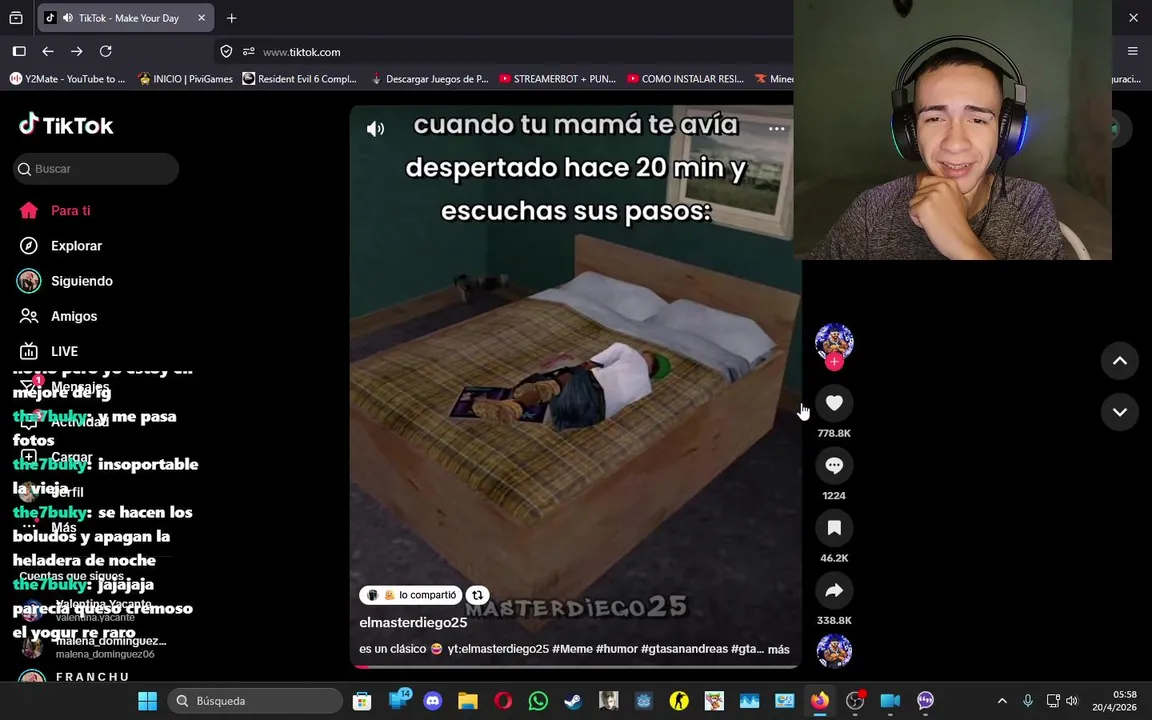The image size is (1152, 720).
Task: Go back with the browser back arrow
Action: pos(48,51)
